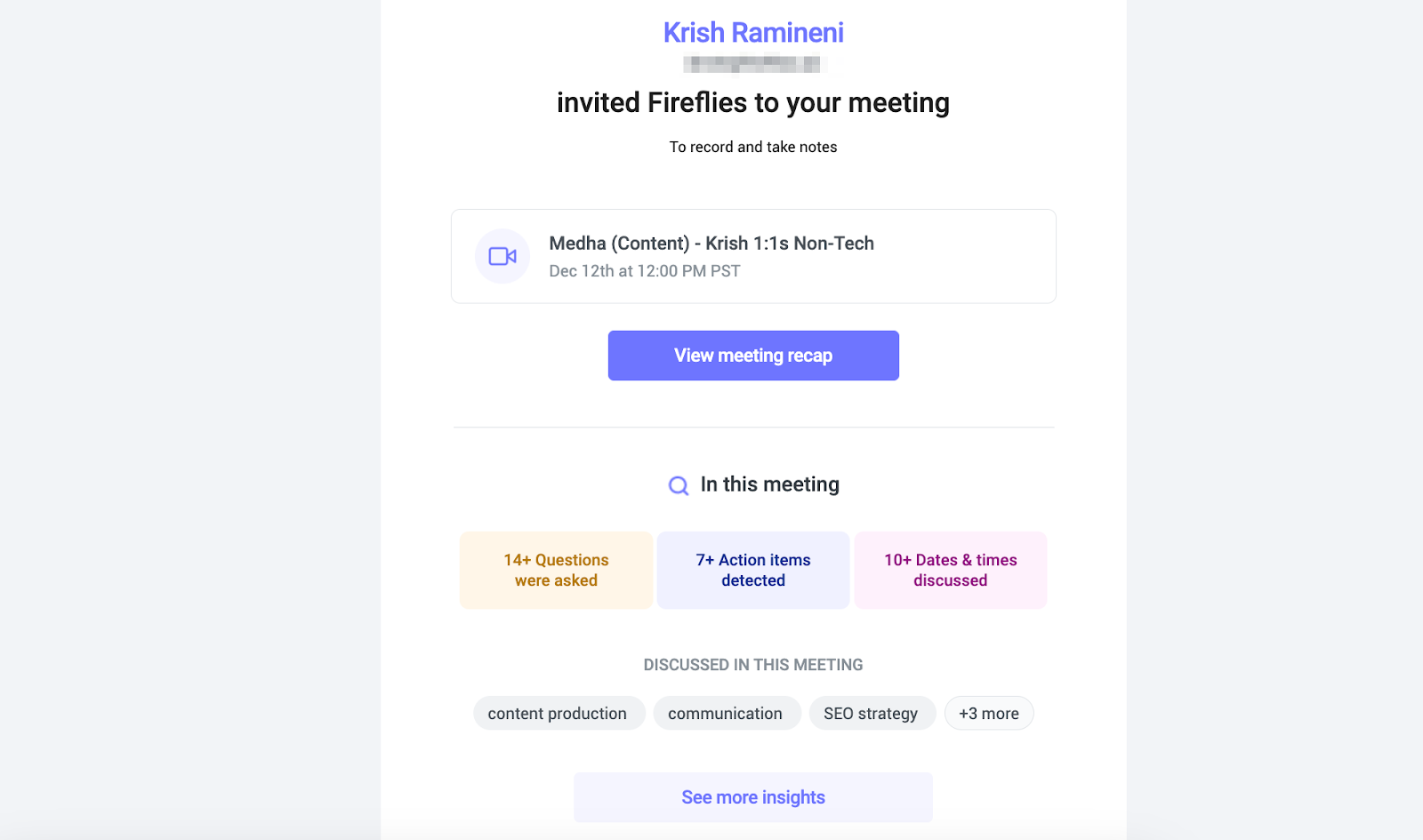Image resolution: width=1423 pixels, height=840 pixels.
Task: Open the 14+ Questions were asked card
Action: [x=557, y=570]
